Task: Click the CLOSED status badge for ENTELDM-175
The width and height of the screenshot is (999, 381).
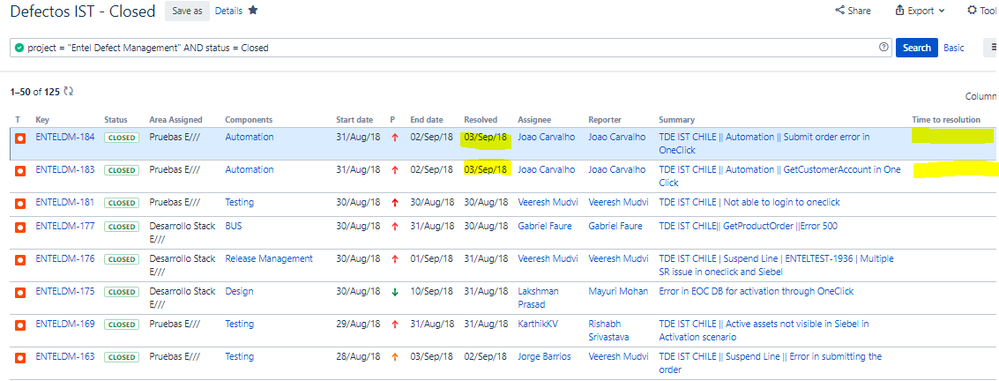Action: point(121,292)
